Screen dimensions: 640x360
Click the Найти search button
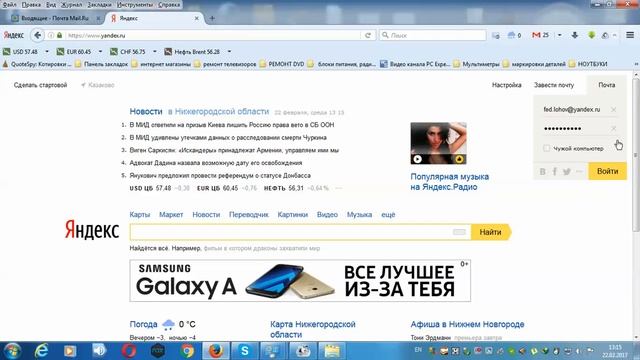pos(490,232)
